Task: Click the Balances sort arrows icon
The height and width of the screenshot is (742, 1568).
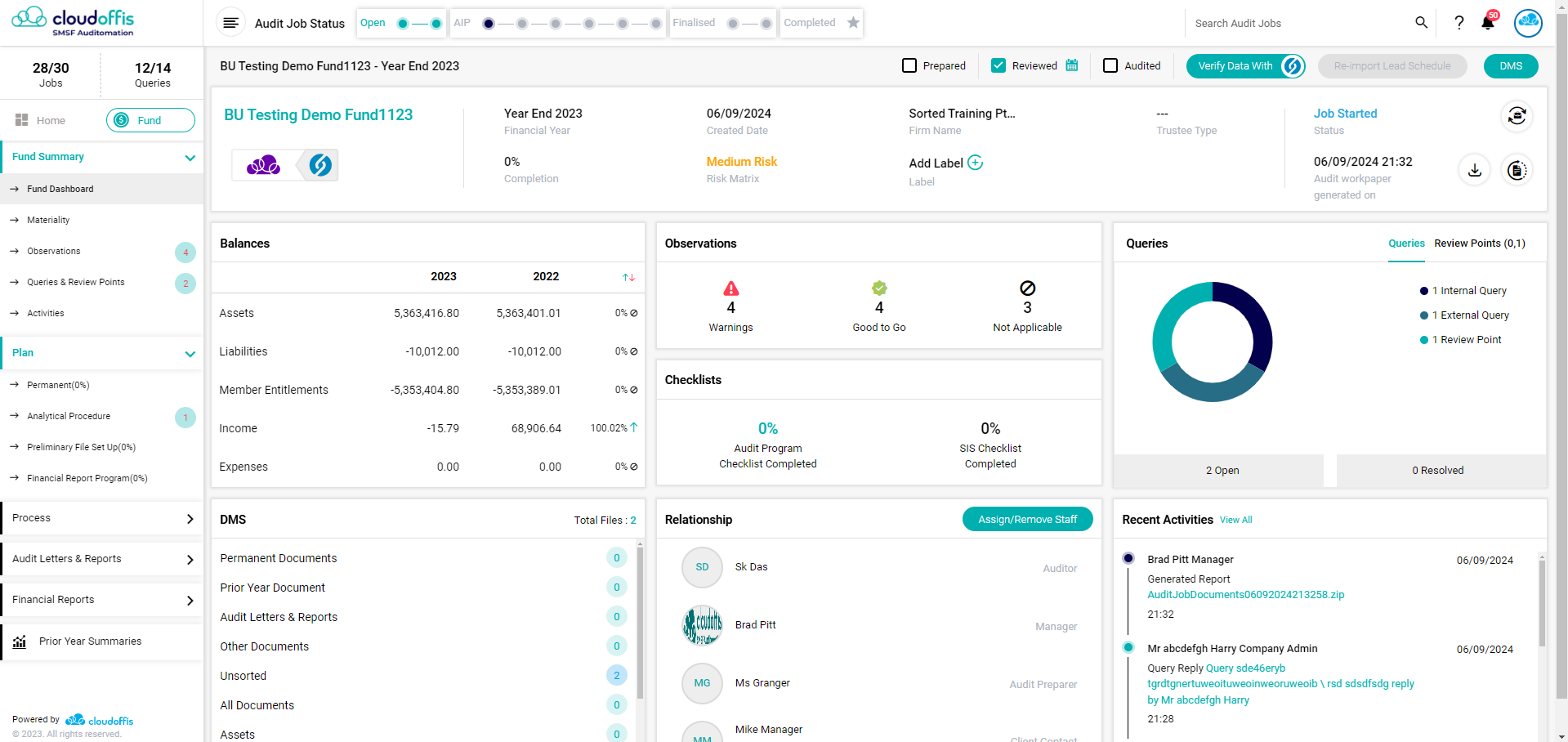Action: click(x=628, y=277)
